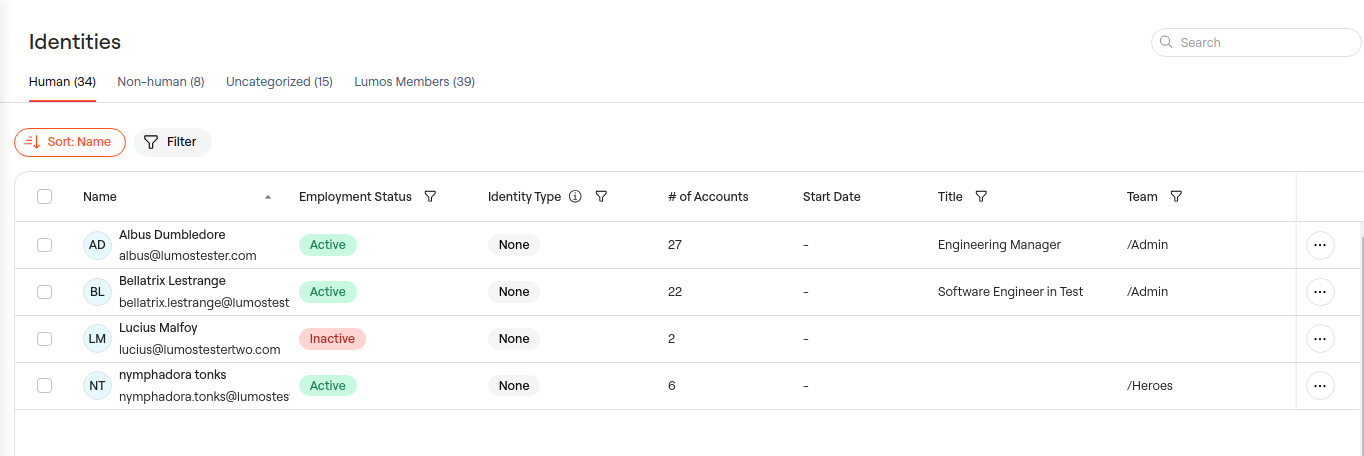
Task: Open the Employment Status filter icon
Action: pyautogui.click(x=430, y=197)
